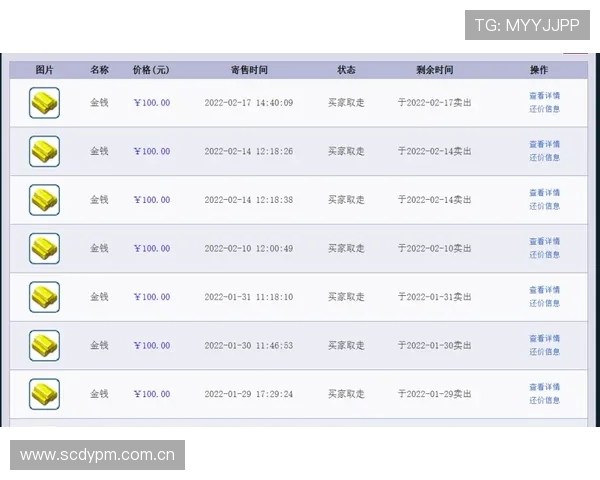
Task: Open 还价信息 for the 2022-01-29 17:29:24 listing
Action: point(545,401)
